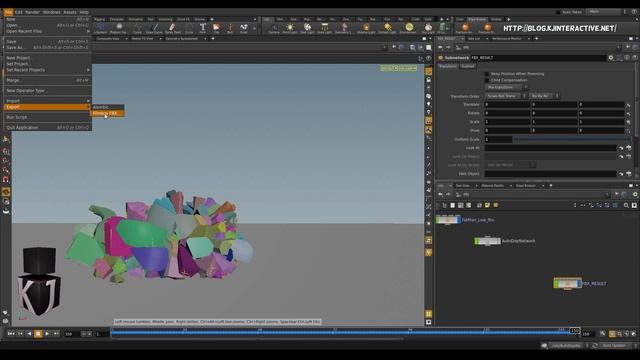The width and height of the screenshot is (640, 360).
Task: Click the Scale X input field
Action: pyautogui.click(x=507, y=122)
